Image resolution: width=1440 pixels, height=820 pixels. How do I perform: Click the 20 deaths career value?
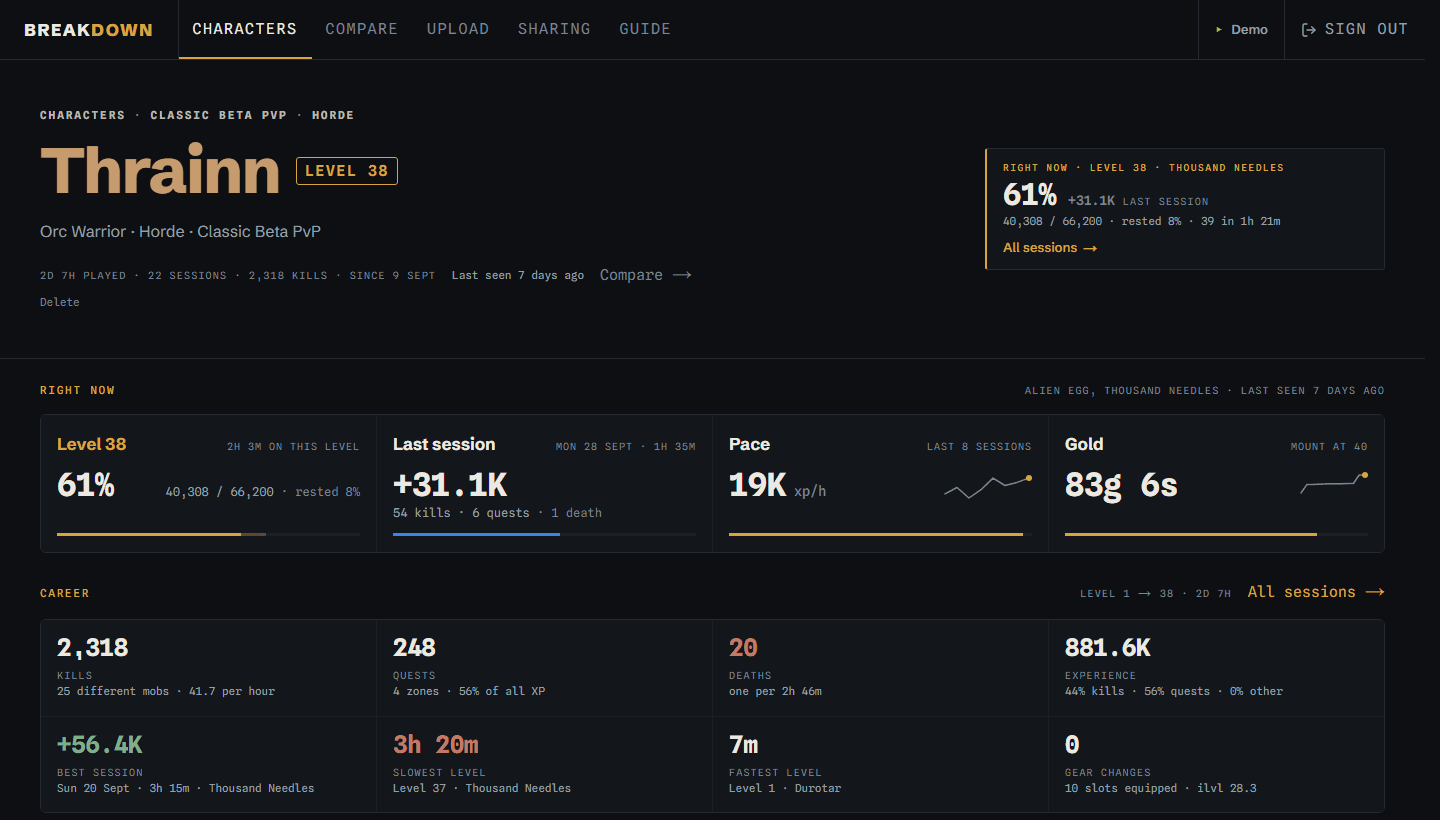743,648
